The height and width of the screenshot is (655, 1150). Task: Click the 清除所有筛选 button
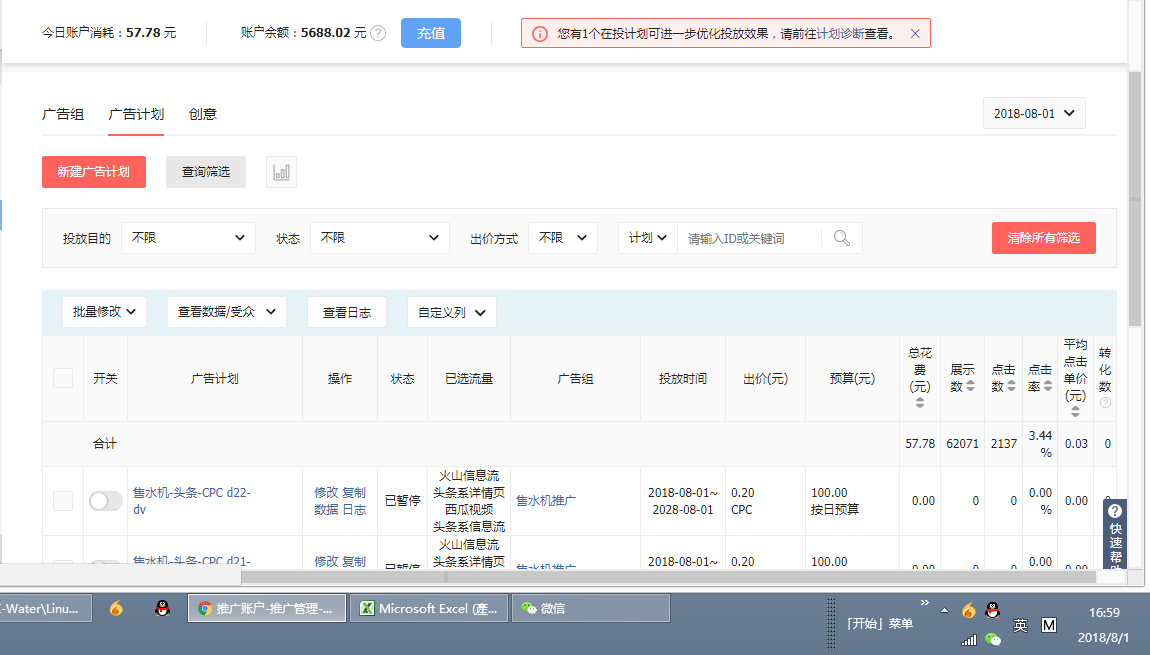point(1044,238)
